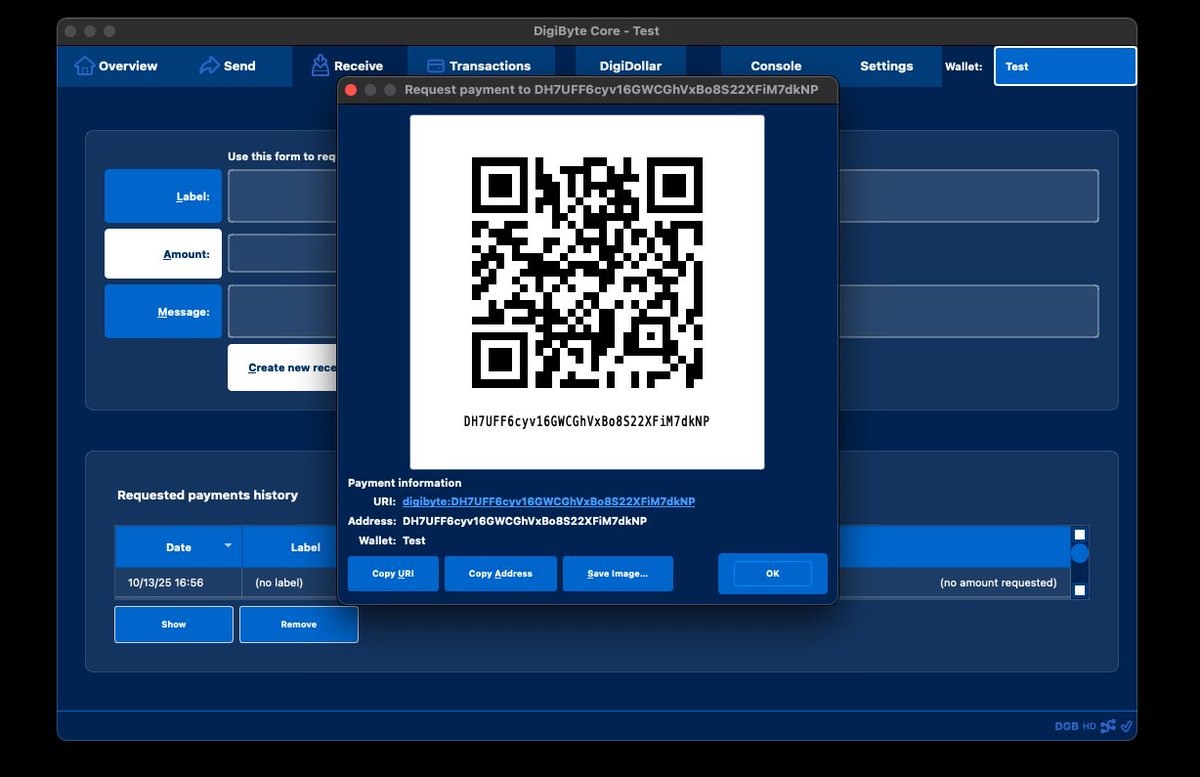Click Save Image in the payment dialog

tap(617, 573)
